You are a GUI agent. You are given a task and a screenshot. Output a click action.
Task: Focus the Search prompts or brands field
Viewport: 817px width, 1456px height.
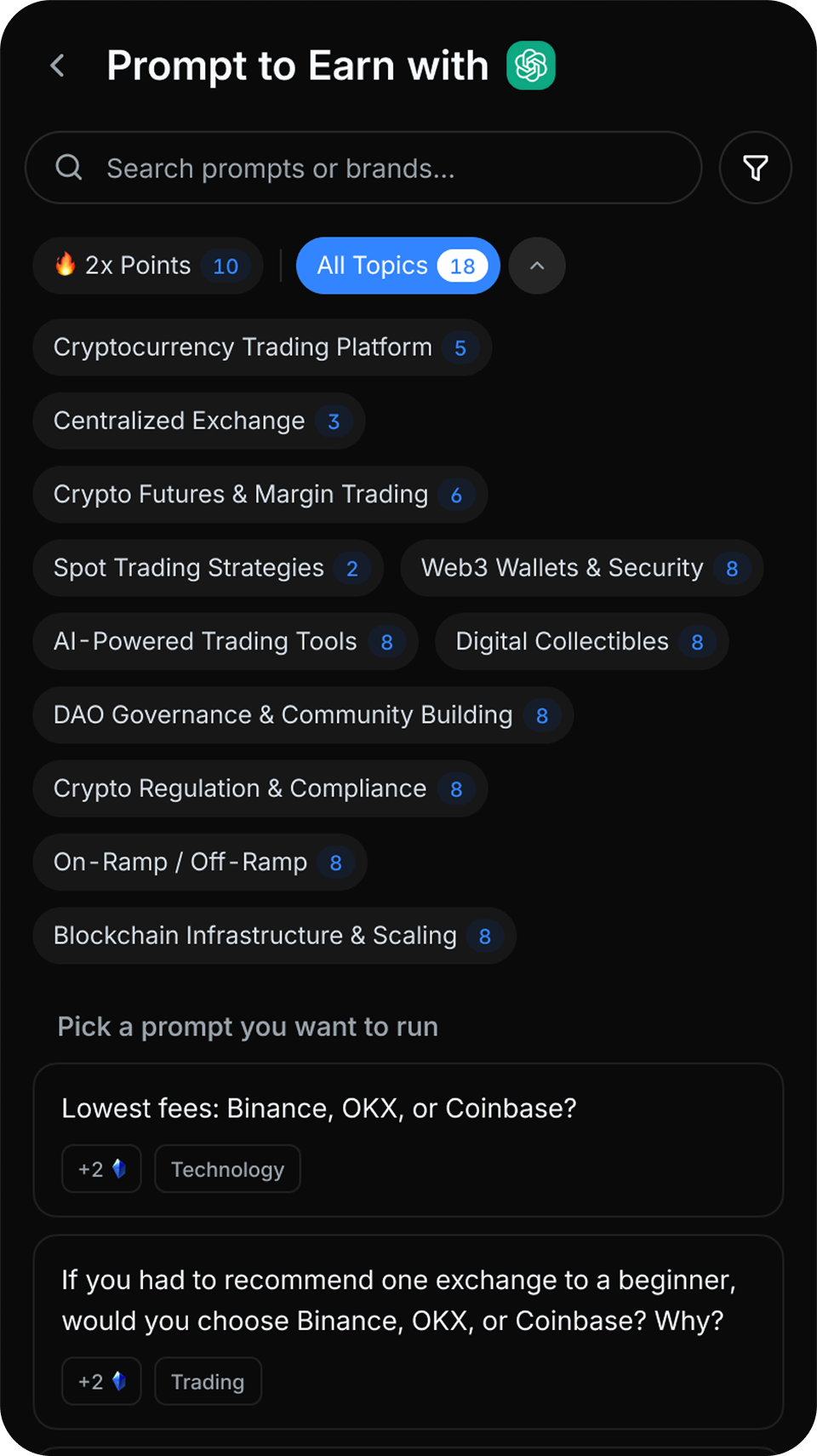383,168
